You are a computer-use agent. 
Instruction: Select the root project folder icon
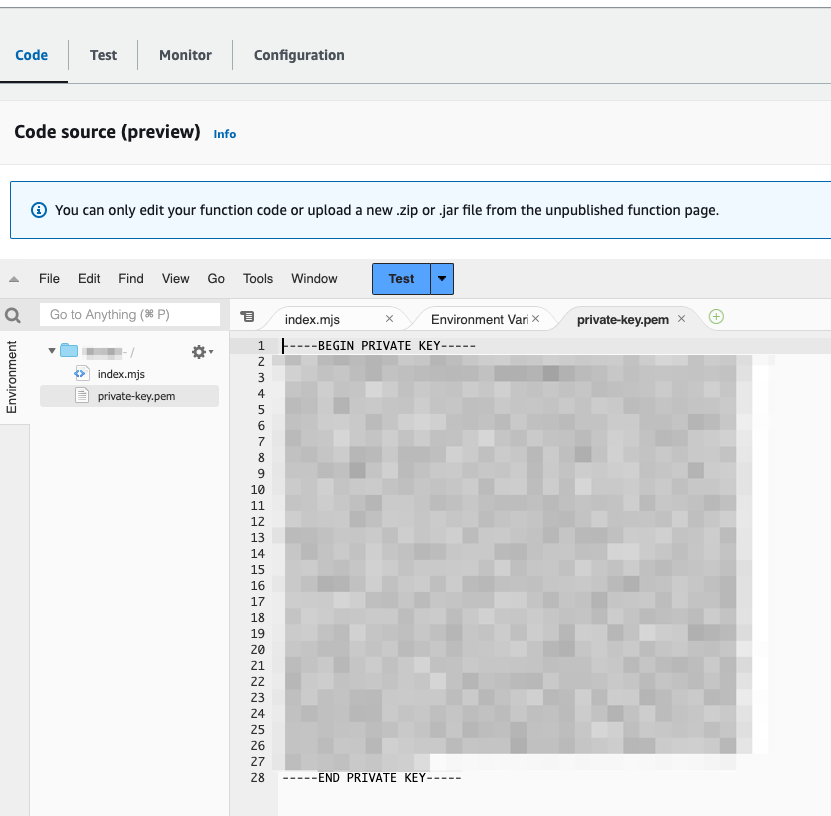pyautogui.click(x=69, y=350)
